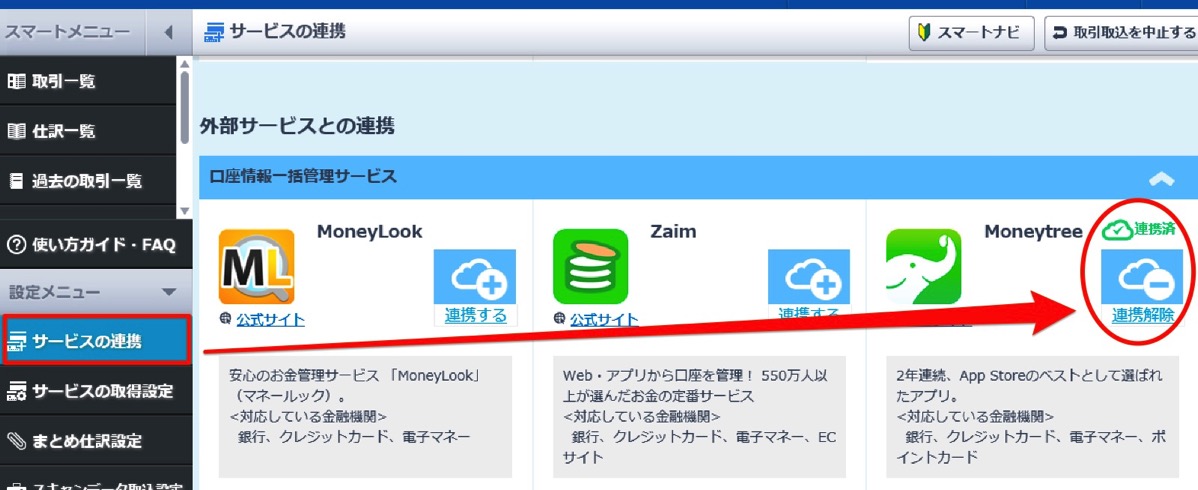Click the Moneytree service name text
The height and width of the screenshot is (490, 1198).
click(x=1033, y=232)
